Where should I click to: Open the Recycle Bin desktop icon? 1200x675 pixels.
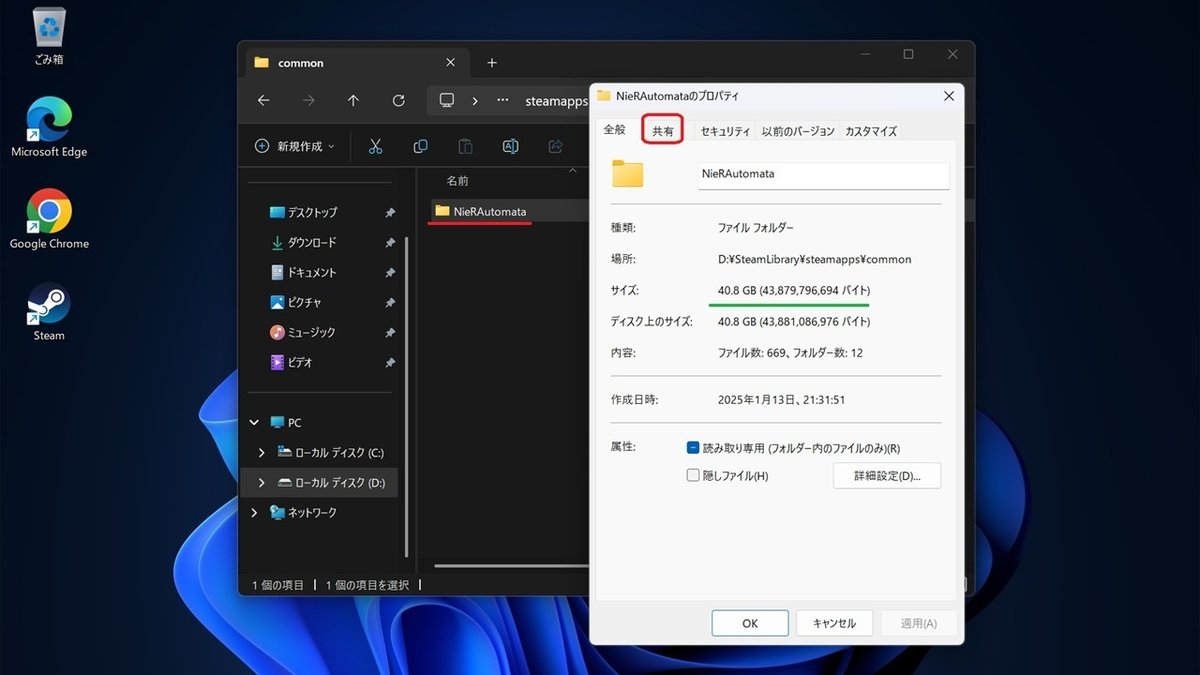pos(49,37)
